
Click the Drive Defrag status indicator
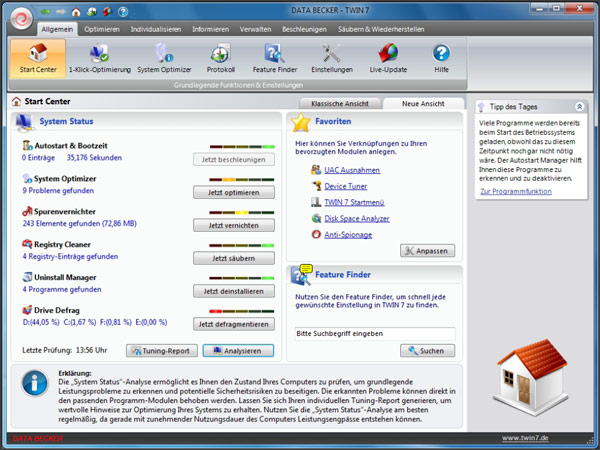(x=242, y=311)
